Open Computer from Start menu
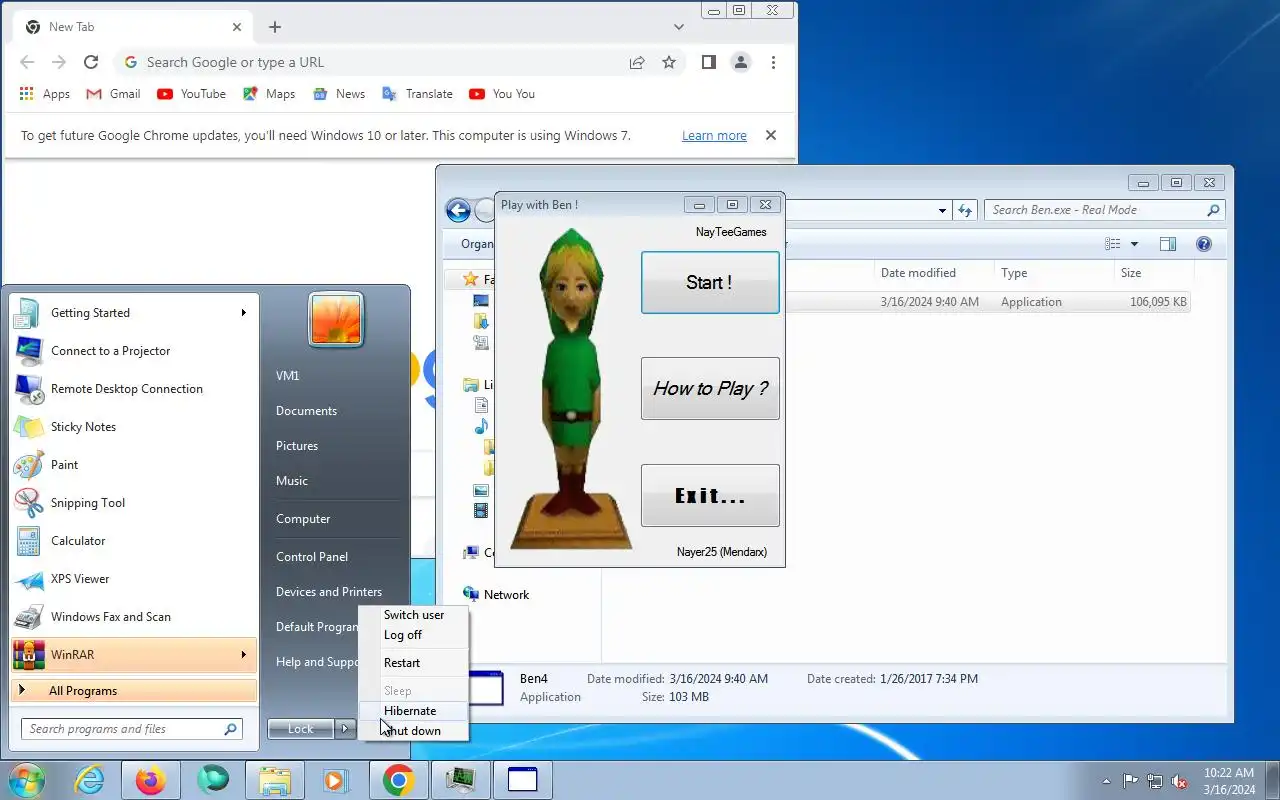Viewport: 1280px width, 800px height. pos(303,519)
